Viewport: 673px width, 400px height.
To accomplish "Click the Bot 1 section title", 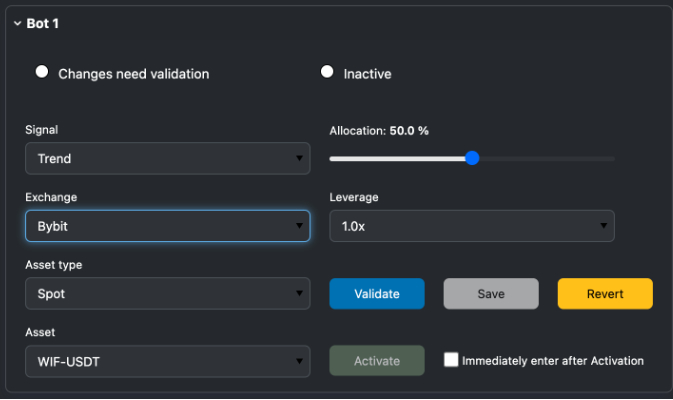I will point(42,24).
